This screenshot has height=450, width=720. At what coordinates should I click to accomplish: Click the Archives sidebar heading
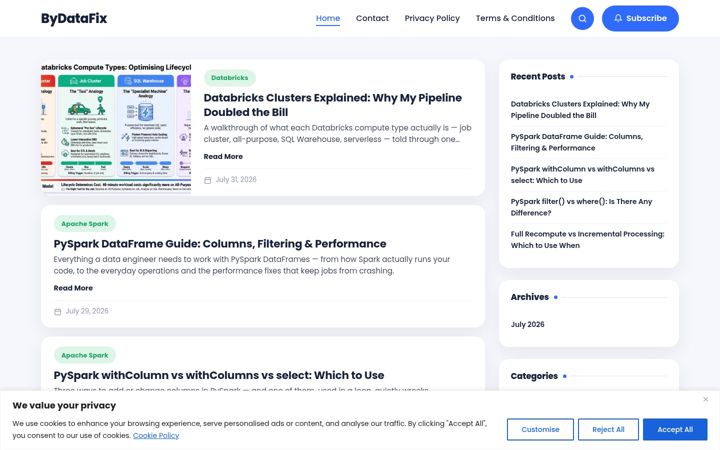[529, 297]
